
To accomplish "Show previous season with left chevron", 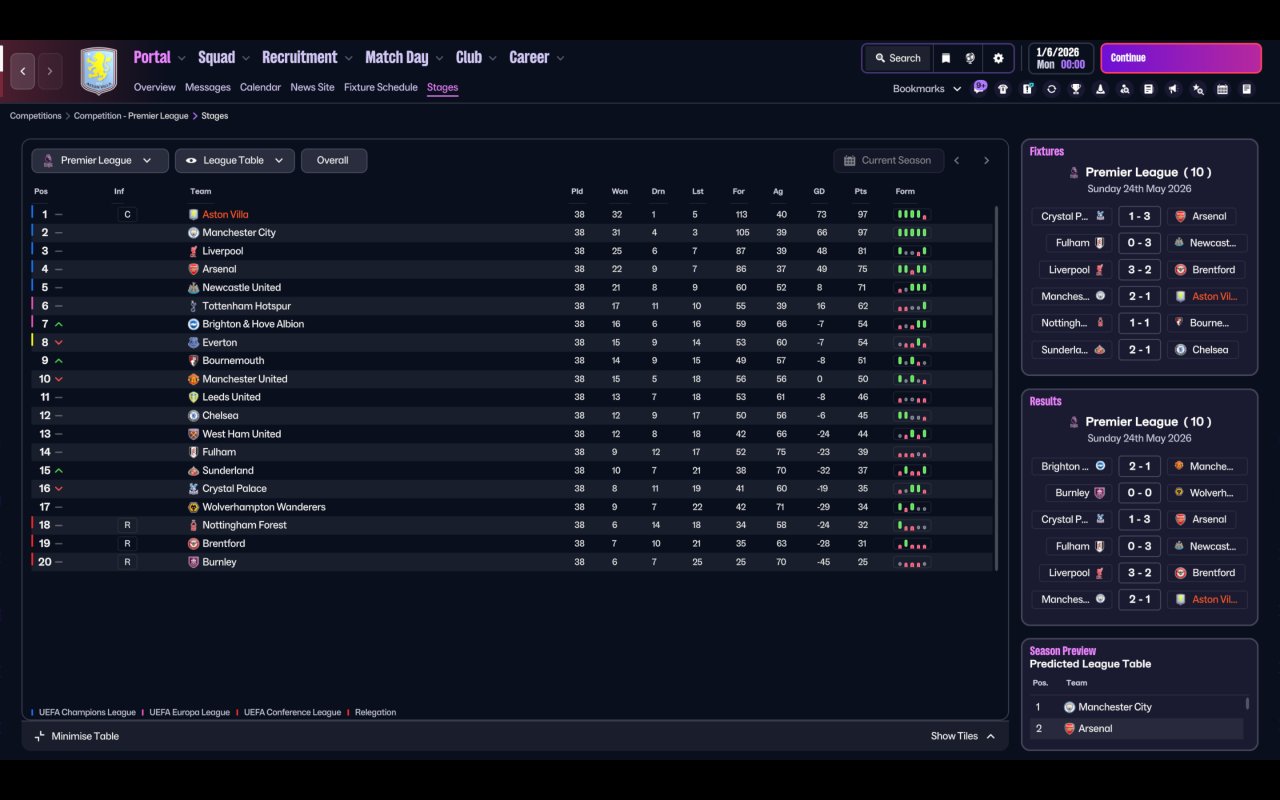I will tap(957, 160).
